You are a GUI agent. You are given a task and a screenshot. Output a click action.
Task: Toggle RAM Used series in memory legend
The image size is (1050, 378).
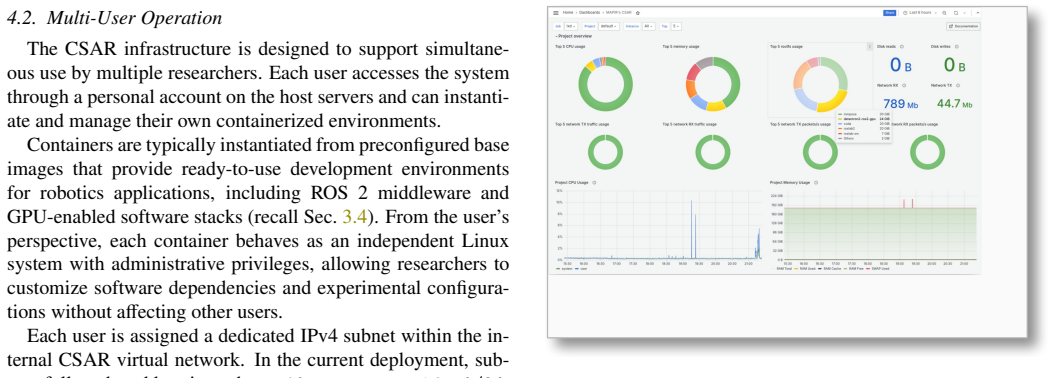pos(806,268)
